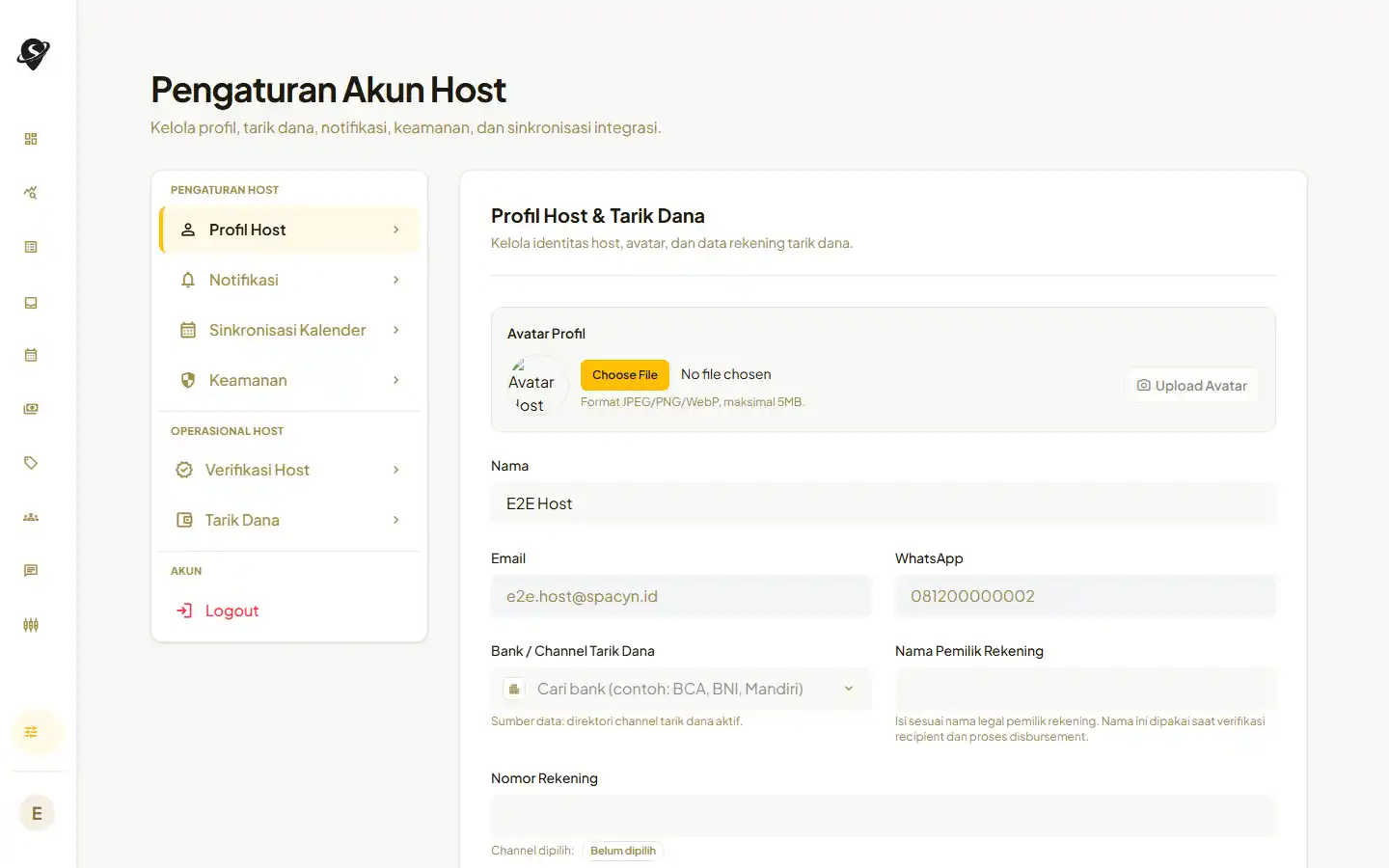Click the Sumber data direktori channel text
Screen dimensions: 1389x868
pyautogui.click(x=616, y=721)
